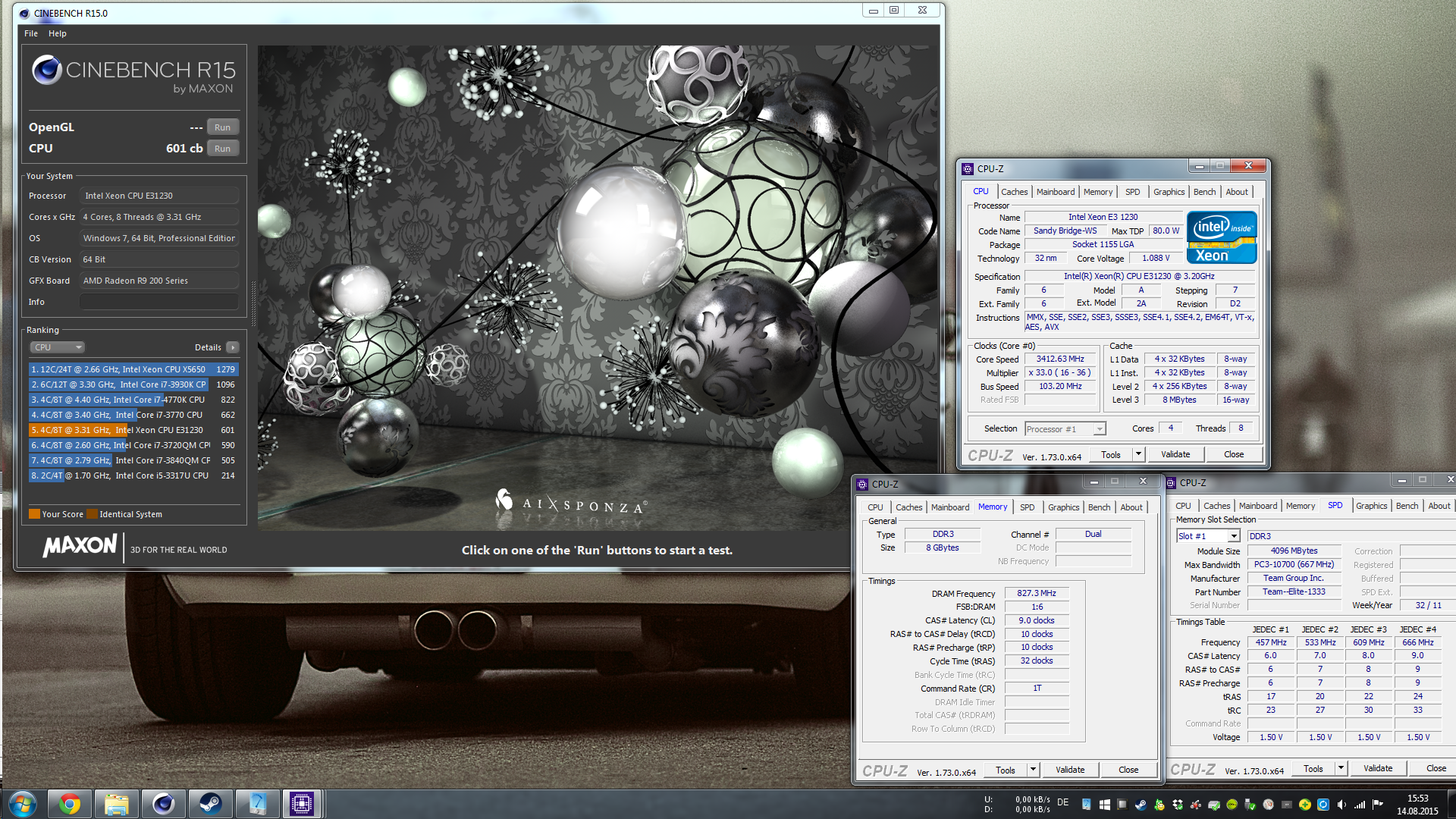
Task: Click Core Speed value 3412.63 MHz
Action: click(1060, 359)
